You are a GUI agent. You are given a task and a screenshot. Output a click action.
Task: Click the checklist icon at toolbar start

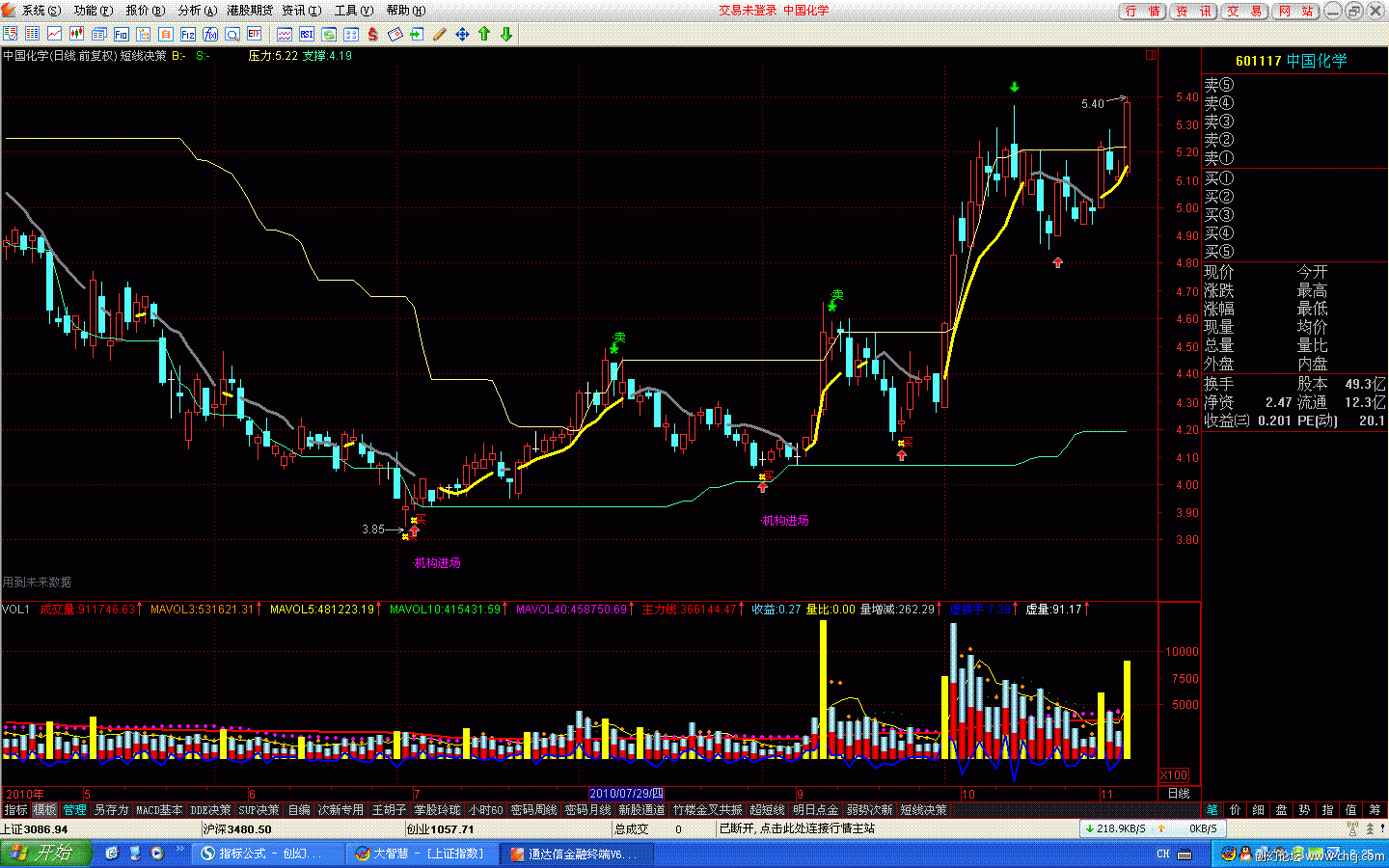pyautogui.click(x=10, y=34)
